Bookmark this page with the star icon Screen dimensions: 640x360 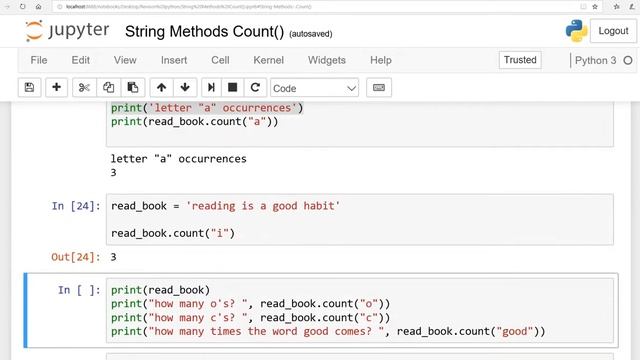(x=595, y=7)
